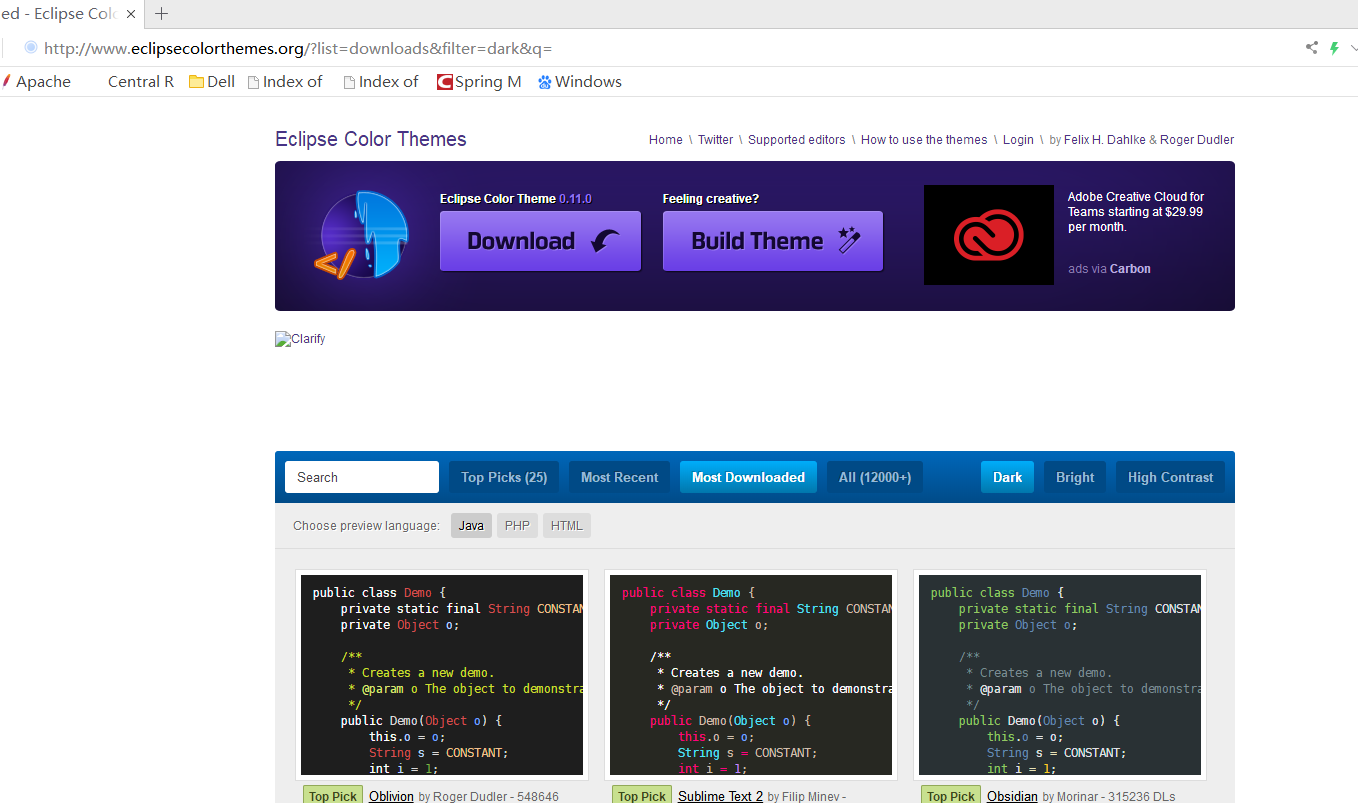
Task: Open Felix H. Dahlke author link
Action: tap(1105, 140)
